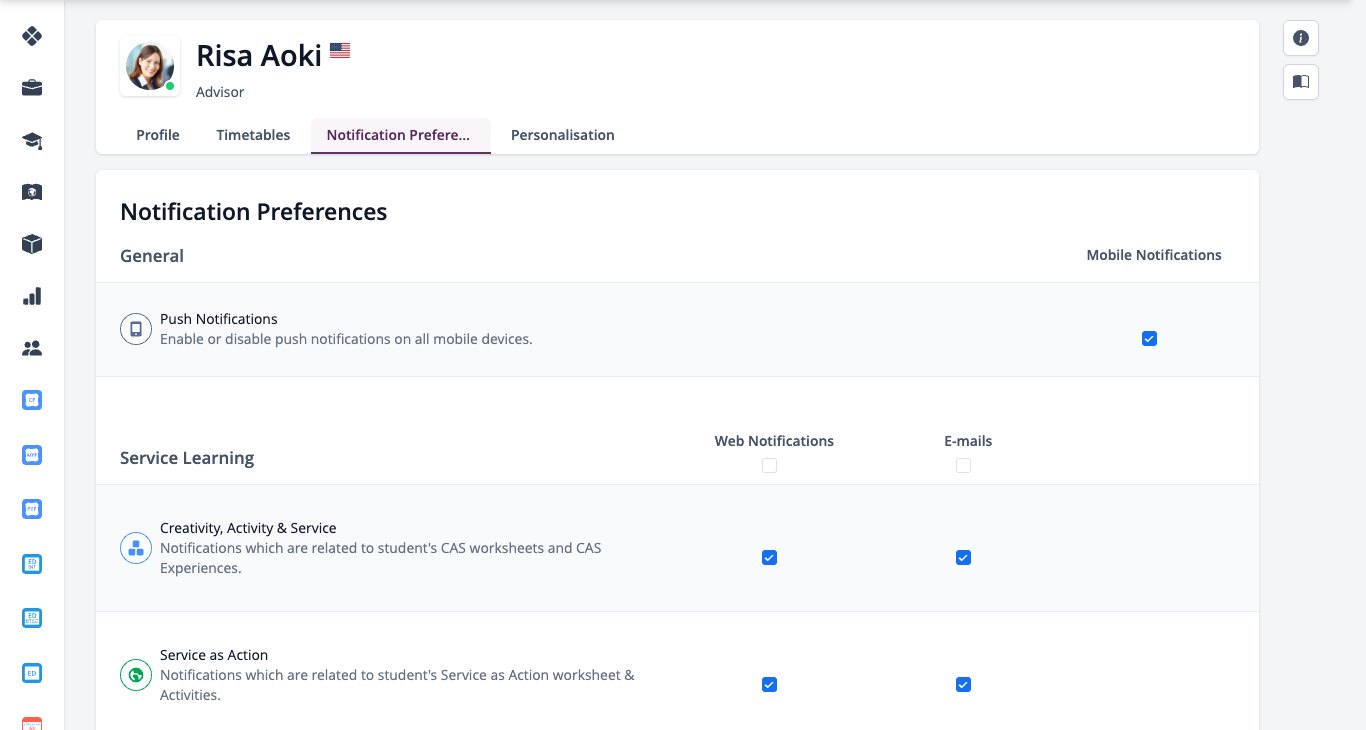
Task: Switch to the Profile tab
Action: (158, 135)
